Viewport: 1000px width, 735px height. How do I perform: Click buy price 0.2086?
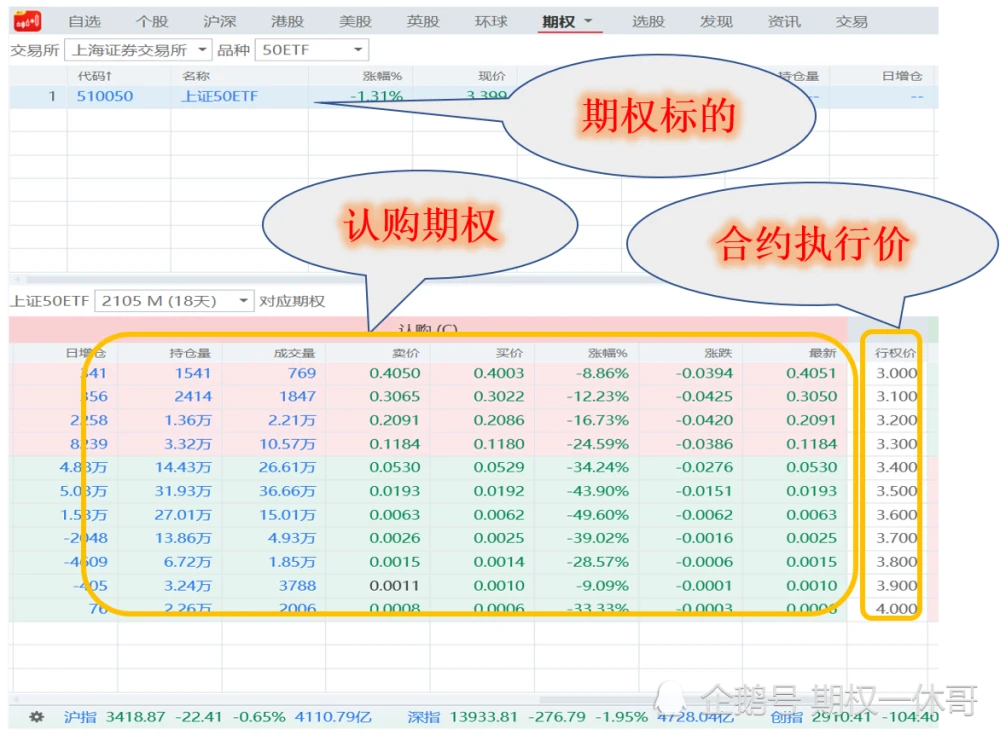click(x=499, y=420)
